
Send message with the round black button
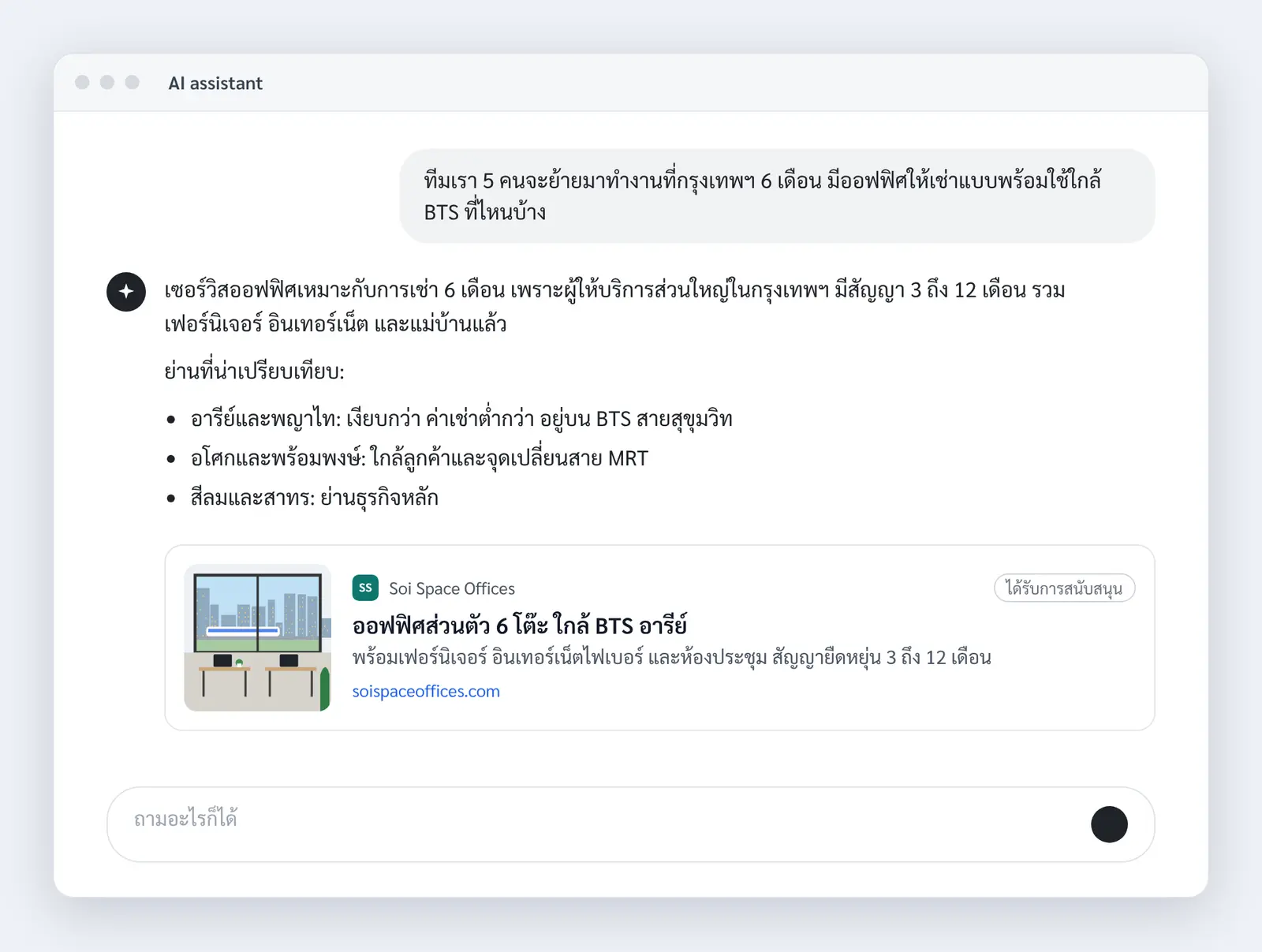pyautogui.click(x=1109, y=824)
